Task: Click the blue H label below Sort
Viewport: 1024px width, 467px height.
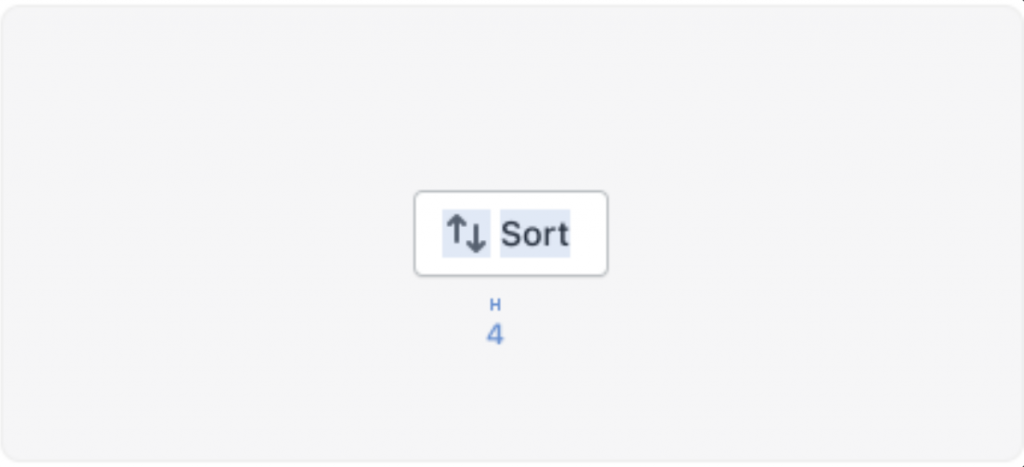Action: pyautogui.click(x=495, y=304)
